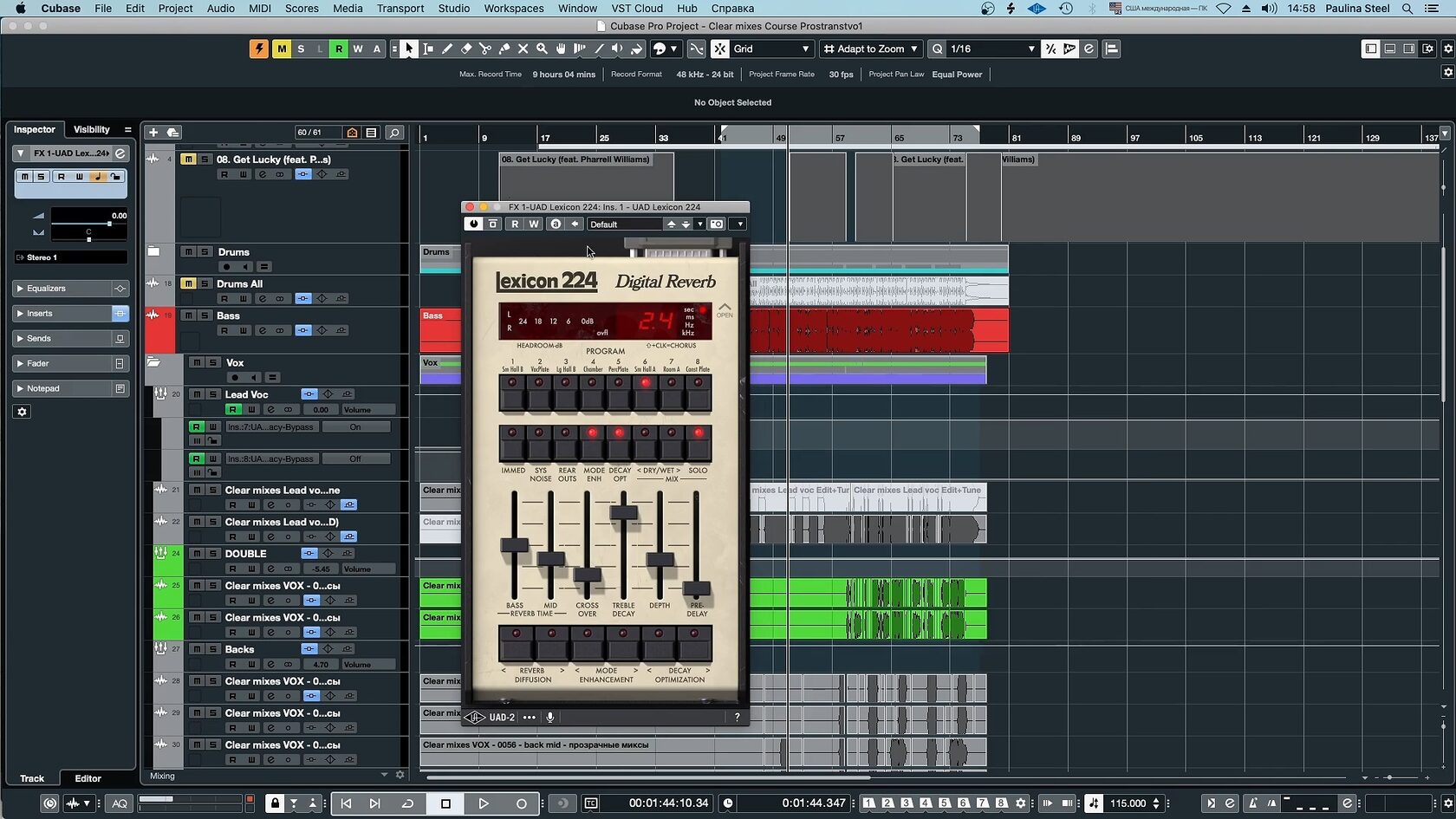Open the Lexicon preset name dropdown

coord(625,224)
